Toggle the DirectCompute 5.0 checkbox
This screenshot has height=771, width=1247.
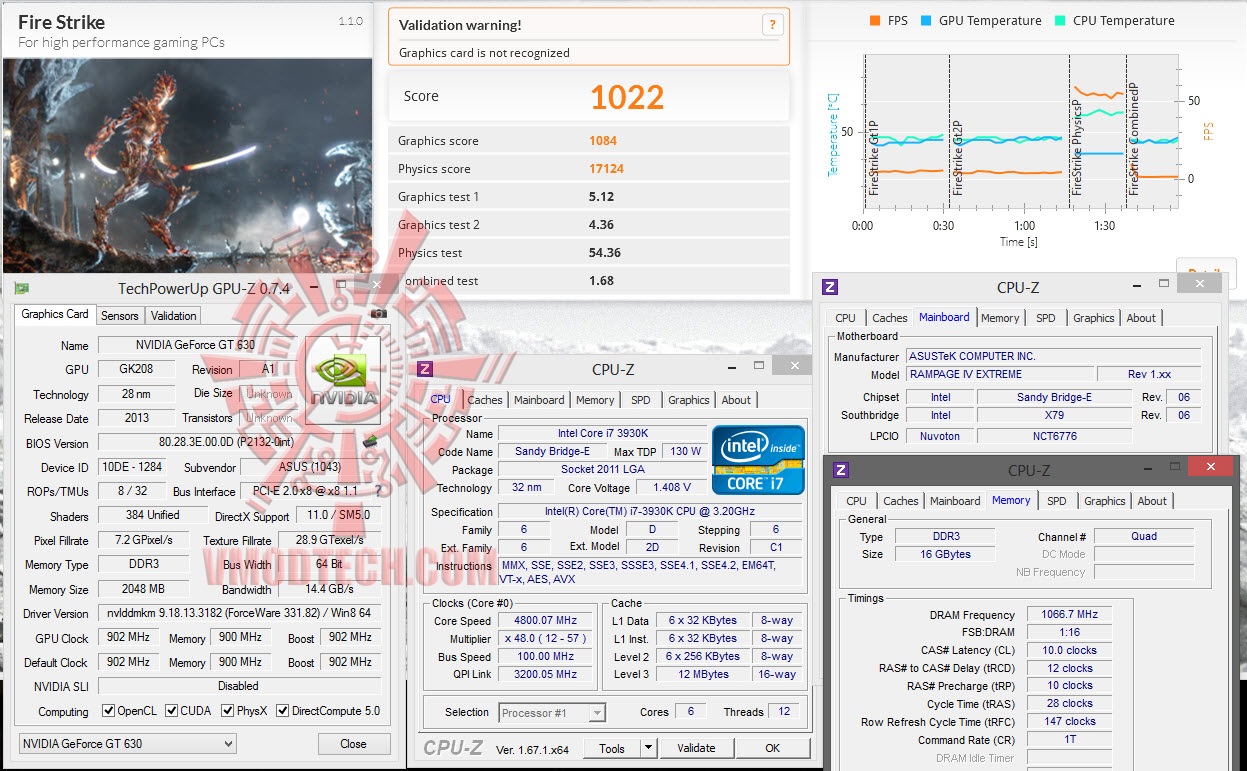pos(282,711)
